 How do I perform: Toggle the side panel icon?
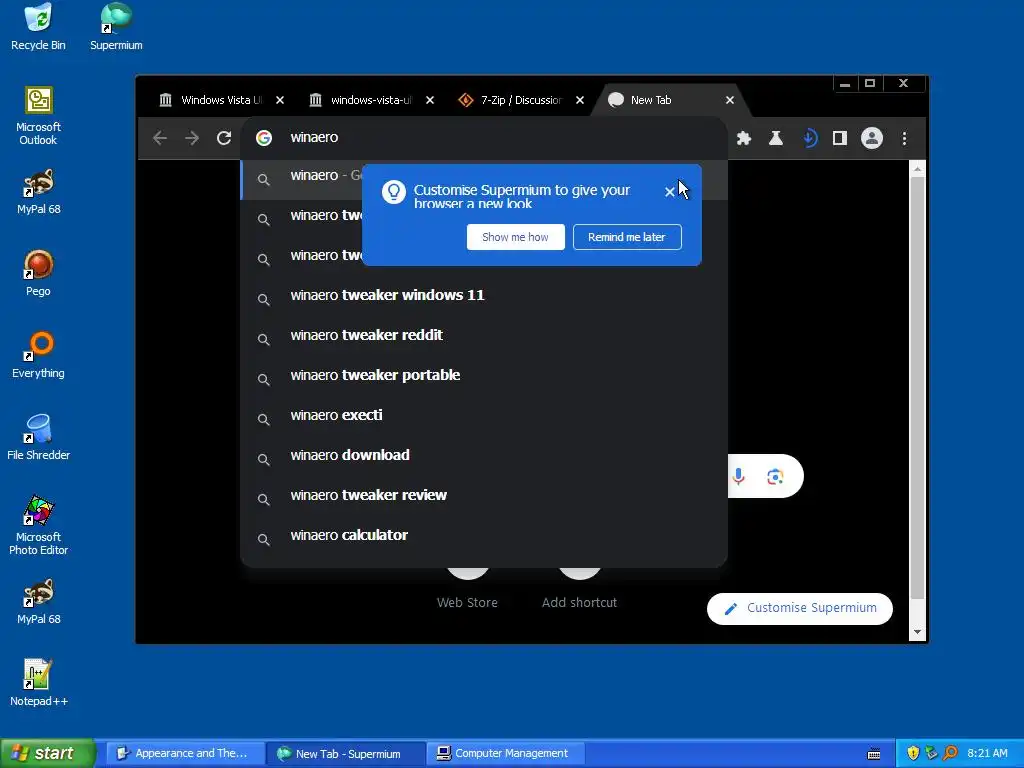click(840, 138)
